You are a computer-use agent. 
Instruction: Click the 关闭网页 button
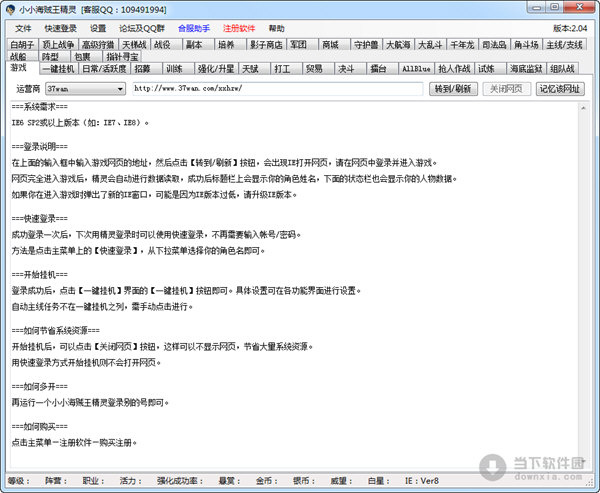(x=506, y=89)
